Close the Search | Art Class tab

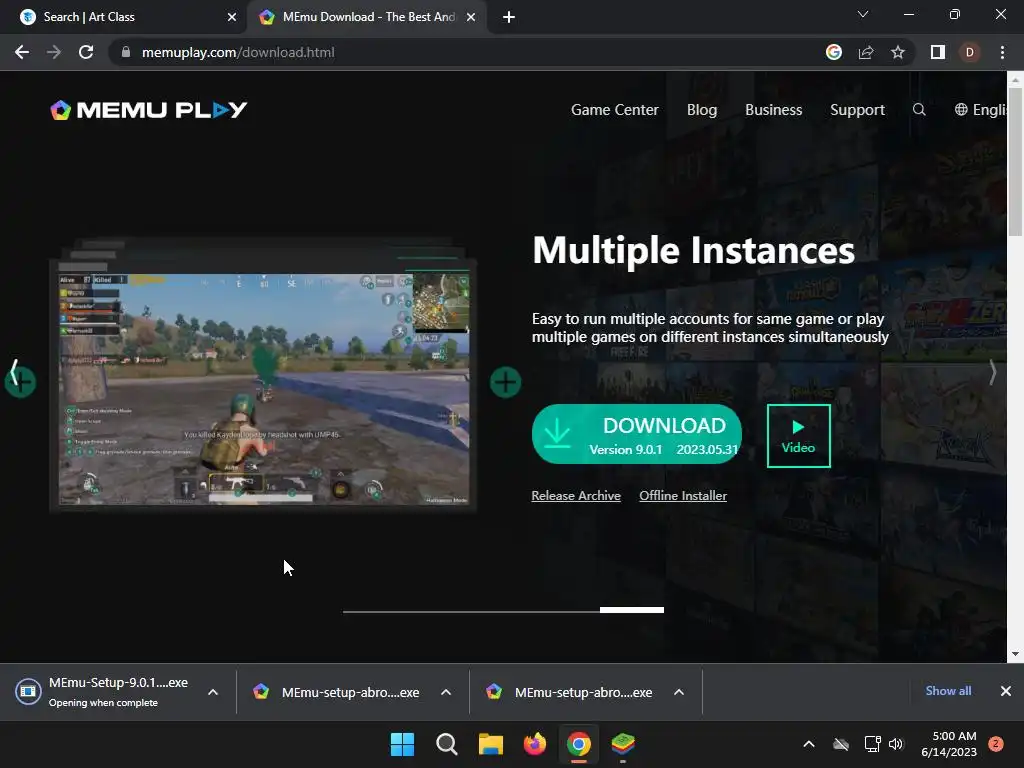pos(232,18)
